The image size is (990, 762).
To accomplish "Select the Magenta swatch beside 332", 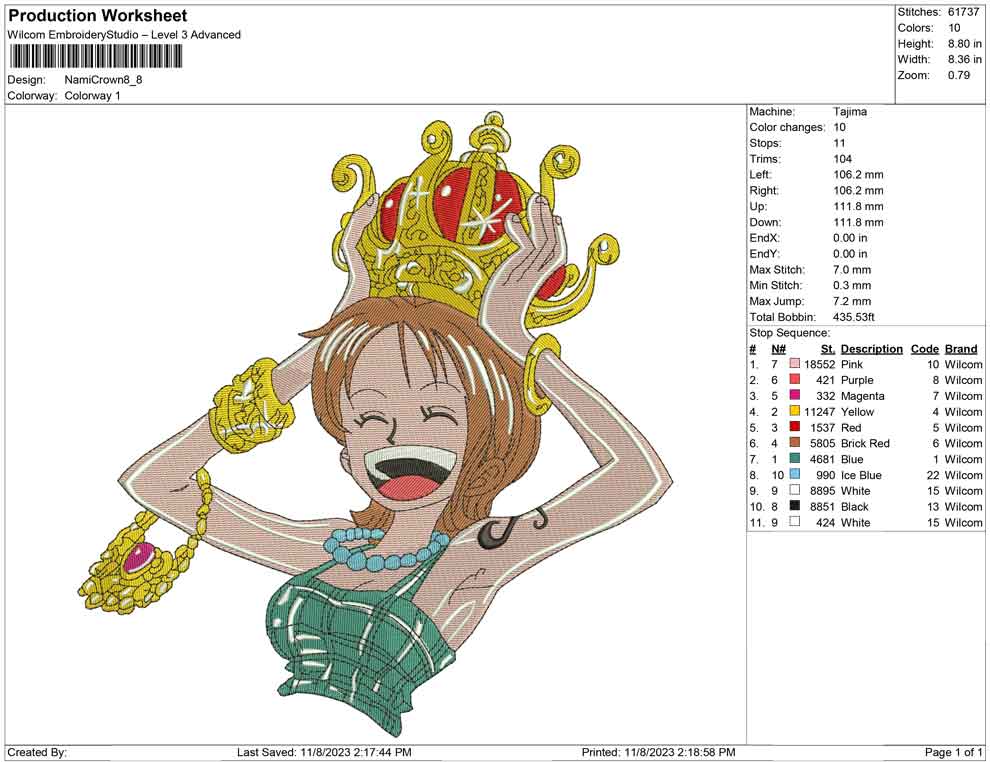I will 793,396.
